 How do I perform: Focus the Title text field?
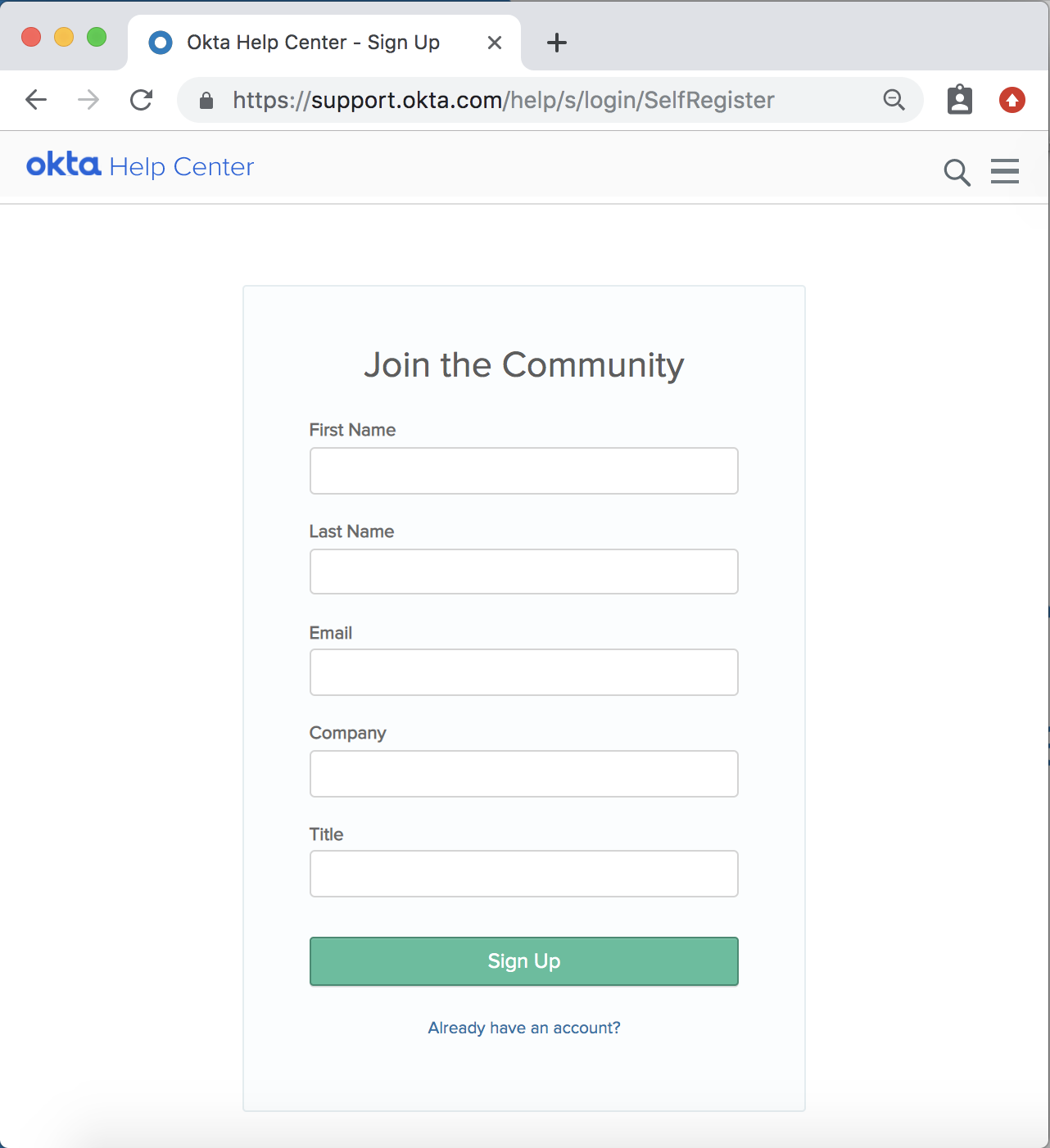tap(524, 874)
